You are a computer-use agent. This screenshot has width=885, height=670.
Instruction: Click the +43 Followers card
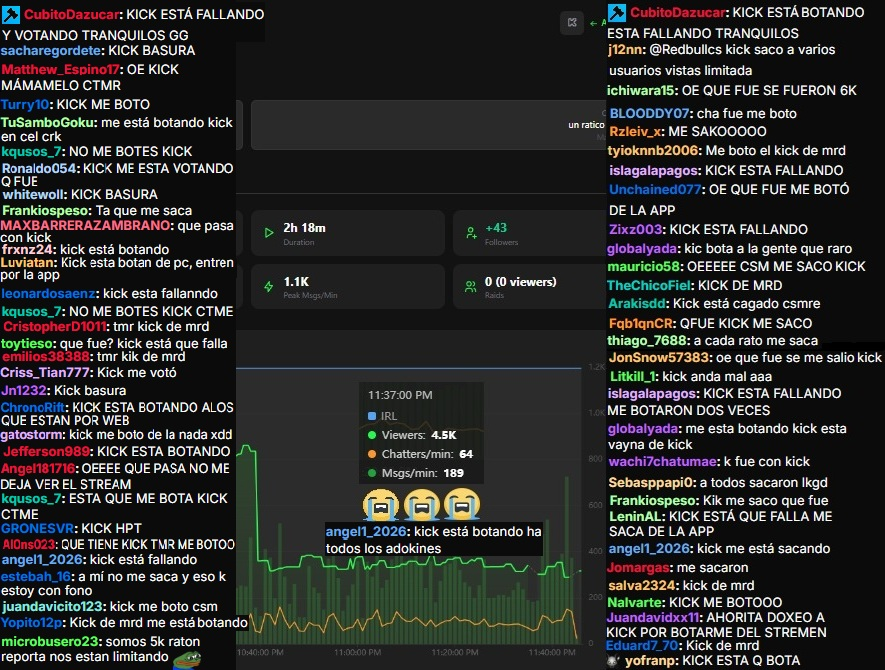pos(529,233)
